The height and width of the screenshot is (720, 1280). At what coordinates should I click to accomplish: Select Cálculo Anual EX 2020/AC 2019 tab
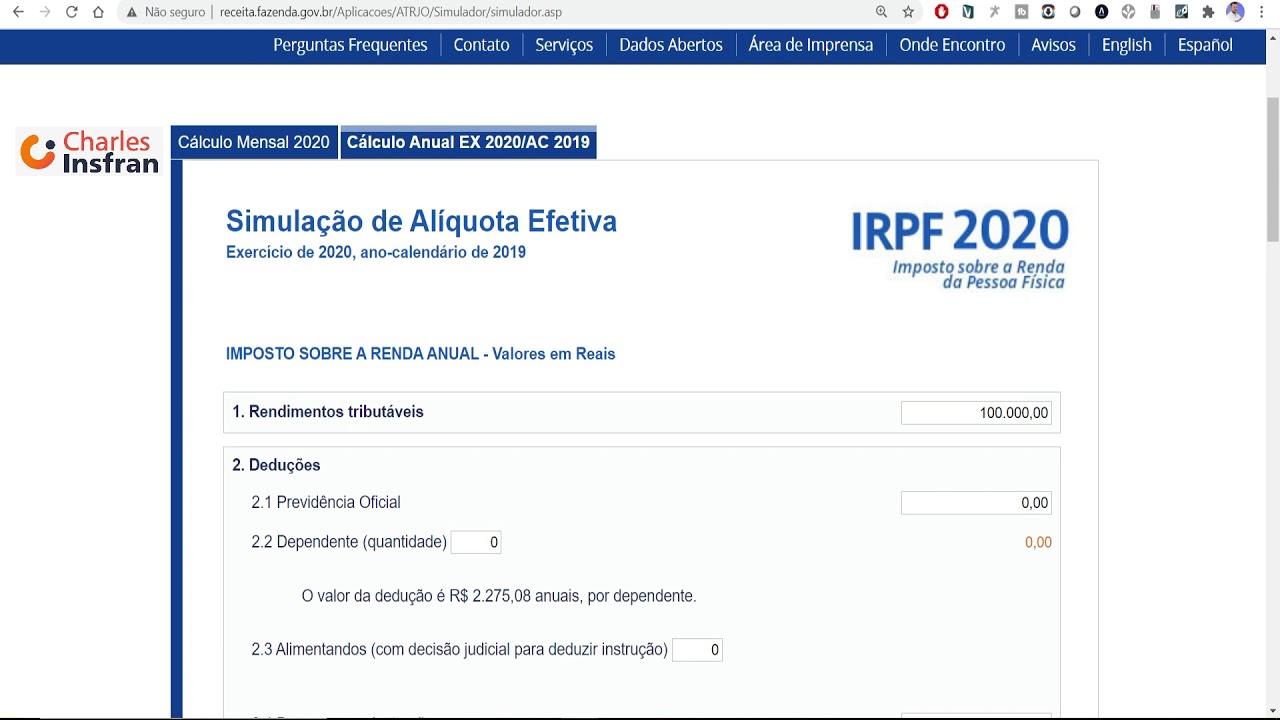point(468,143)
